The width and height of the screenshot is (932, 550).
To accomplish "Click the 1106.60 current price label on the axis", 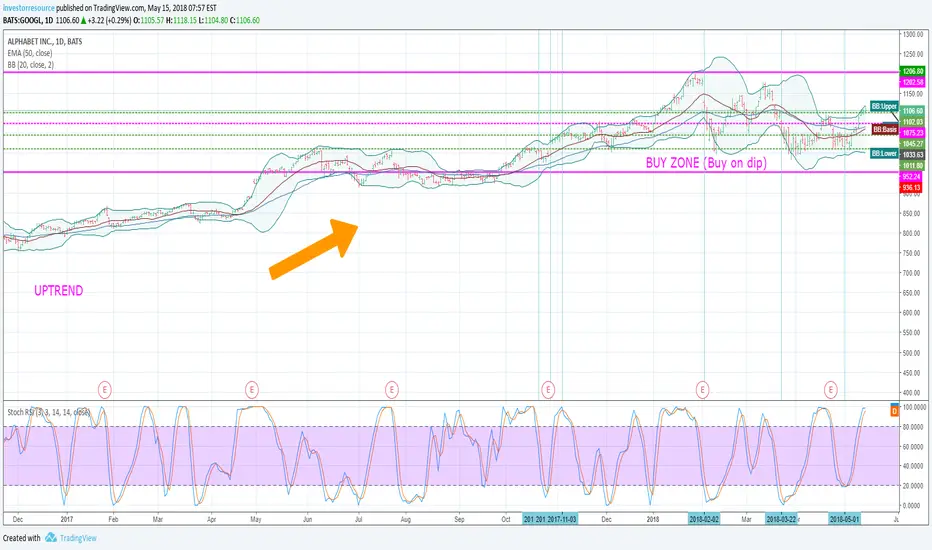I will pyautogui.click(x=912, y=111).
